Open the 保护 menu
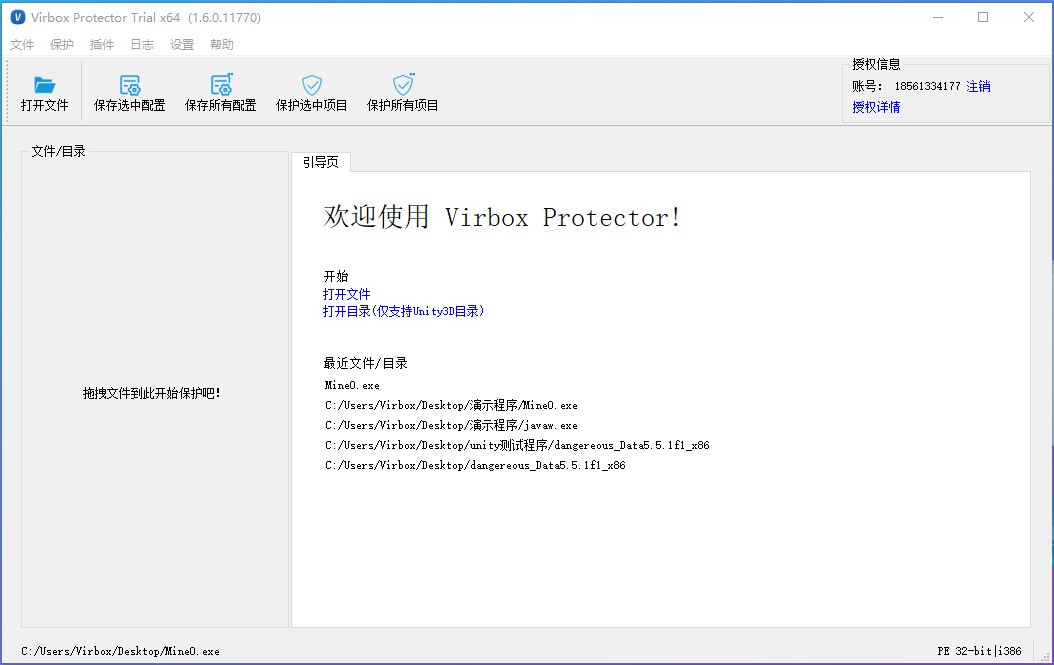 coord(62,44)
